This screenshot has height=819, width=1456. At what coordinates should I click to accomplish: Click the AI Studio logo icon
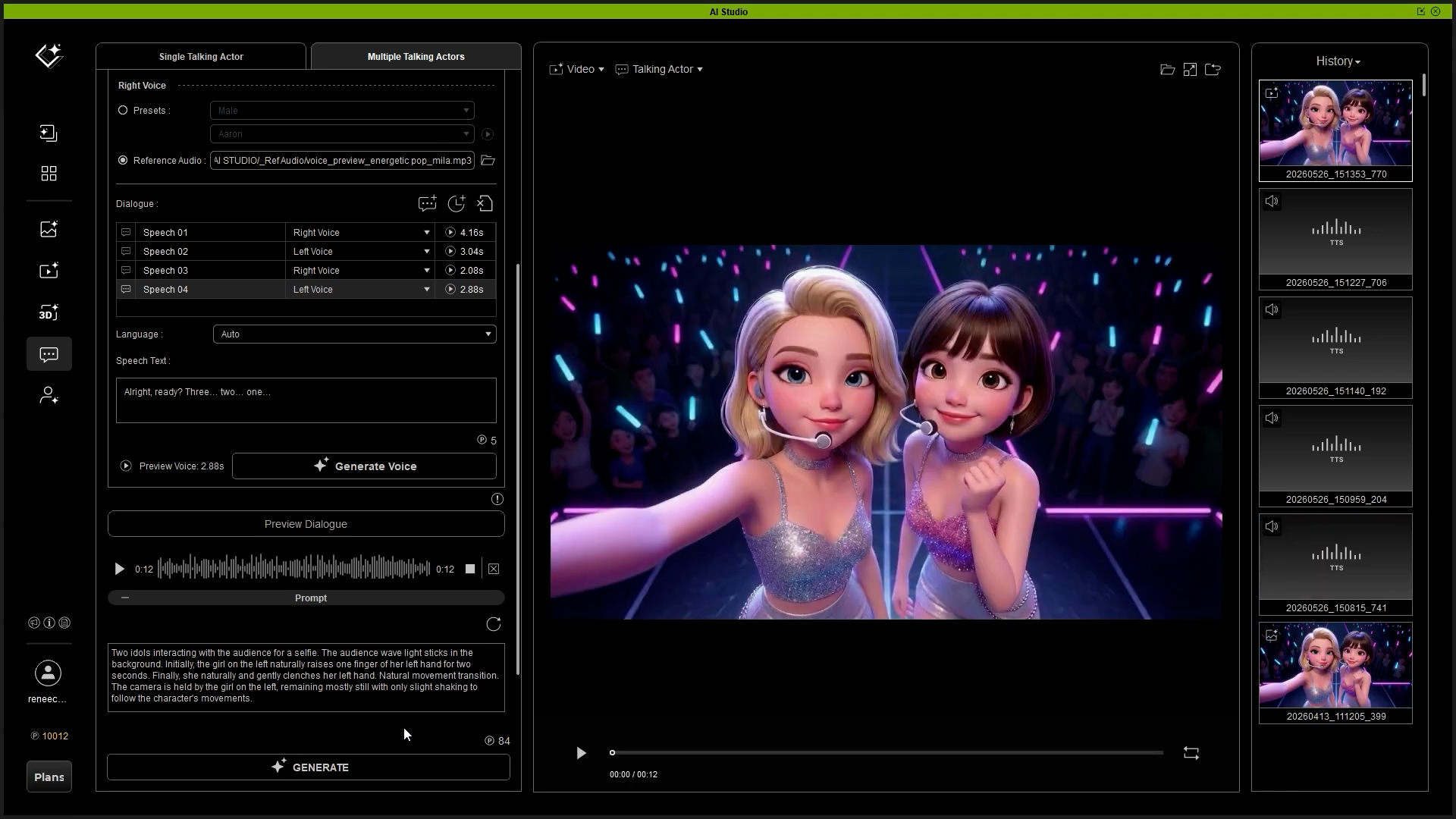(x=49, y=55)
